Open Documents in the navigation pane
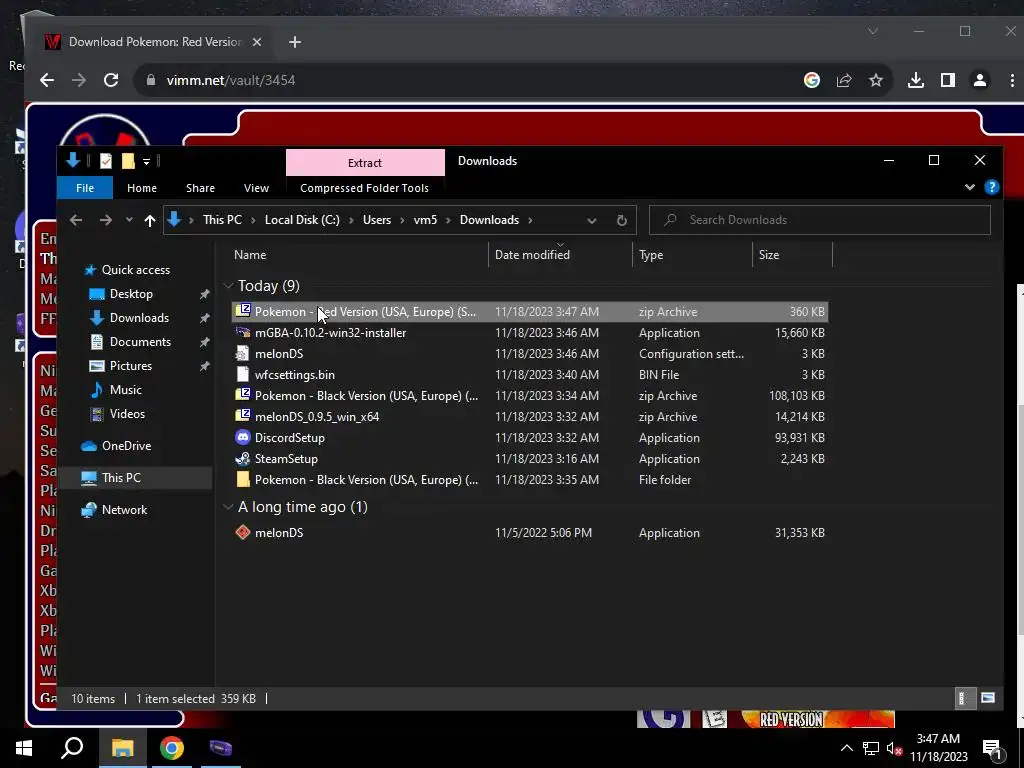Viewport: 1024px width, 768px height. click(140, 342)
